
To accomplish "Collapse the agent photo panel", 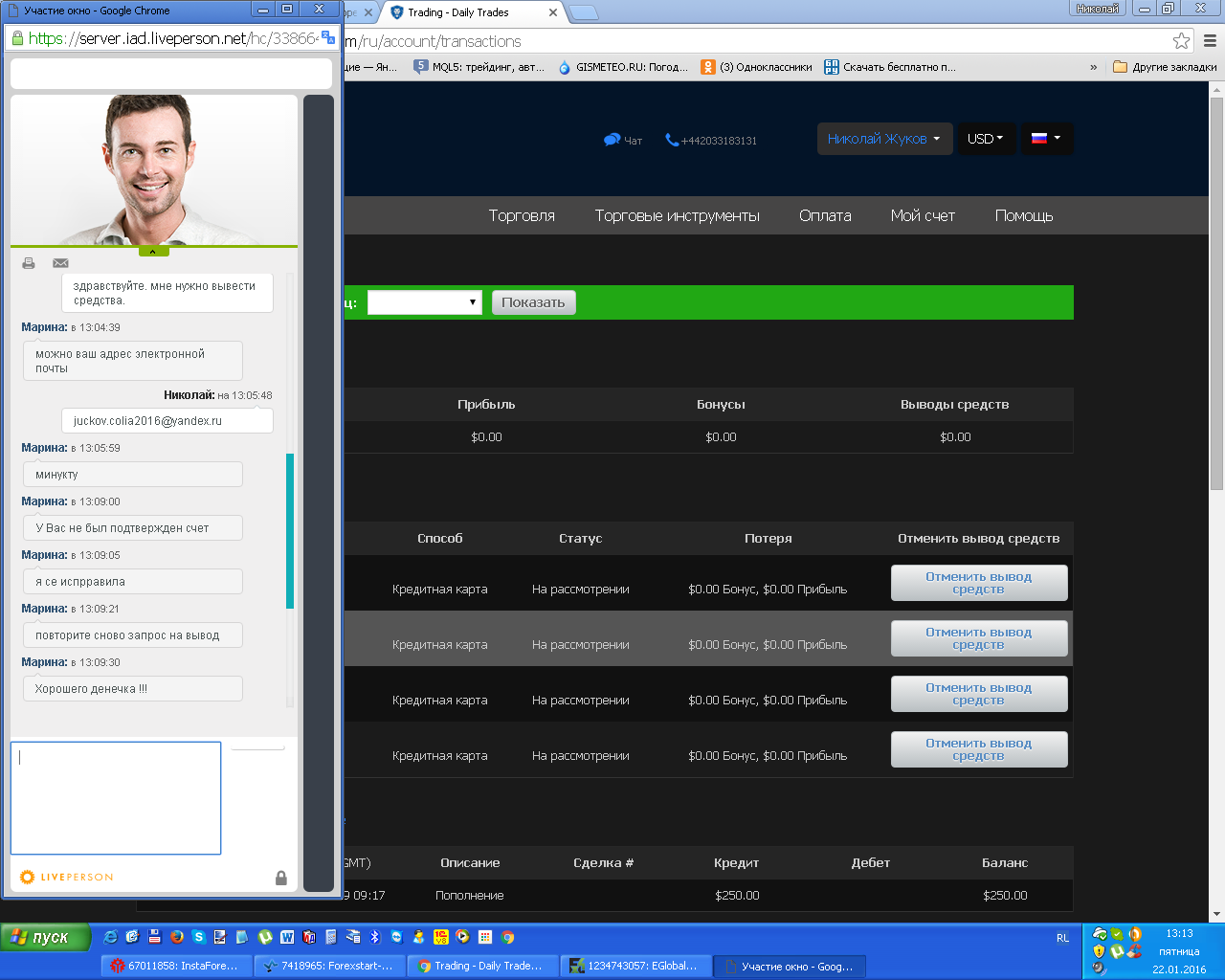I will click(x=153, y=252).
